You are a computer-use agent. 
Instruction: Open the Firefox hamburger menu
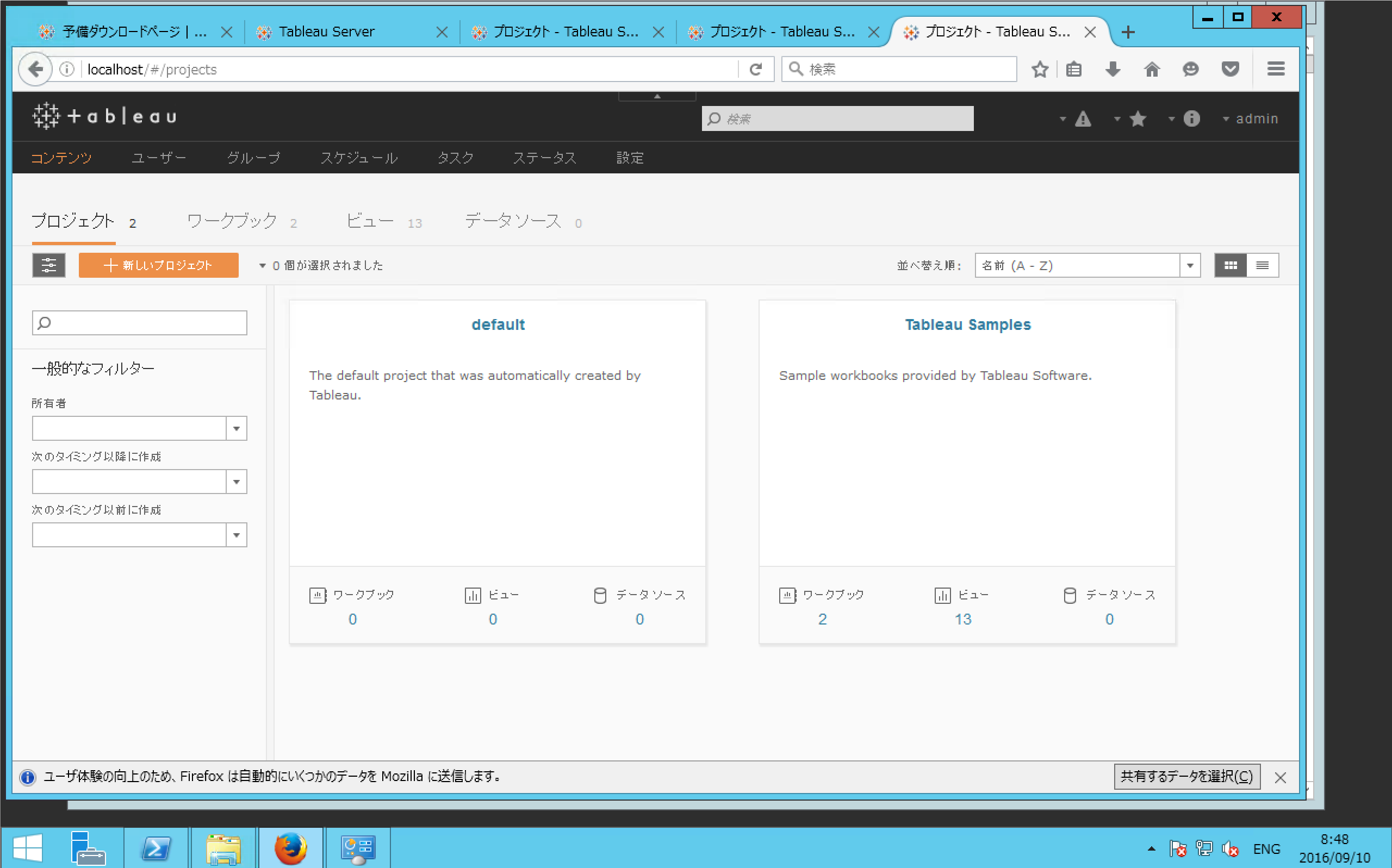pyautogui.click(x=1276, y=69)
